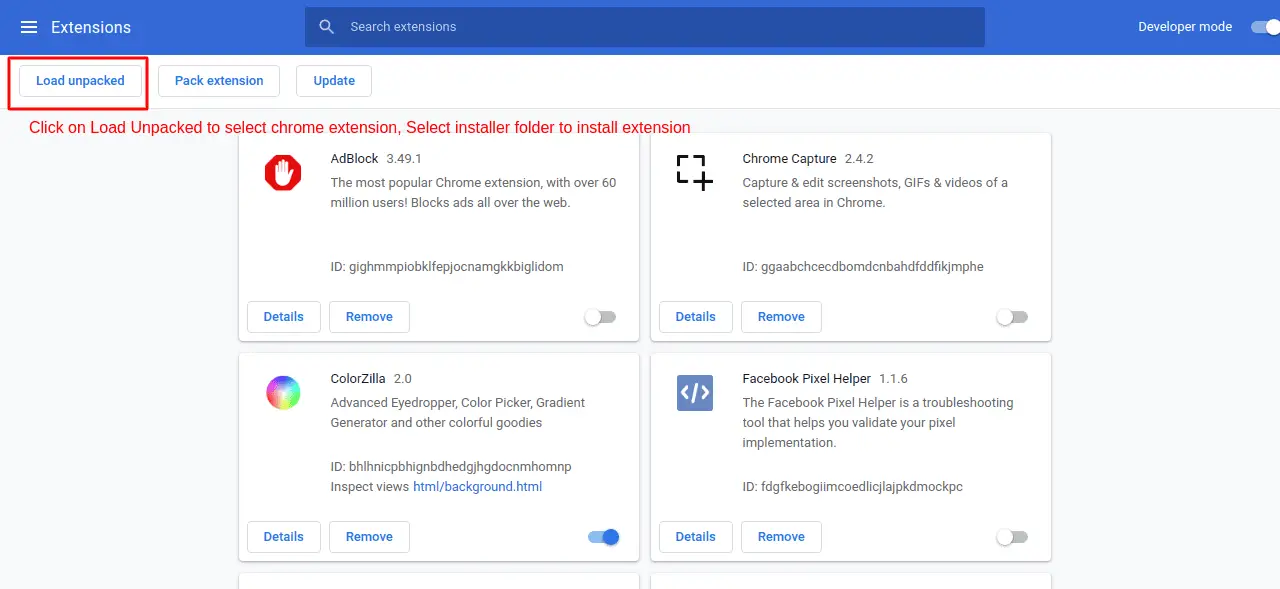Click the search magnifier icon
Screen dimensions: 1280x589
(x=327, y=27)
